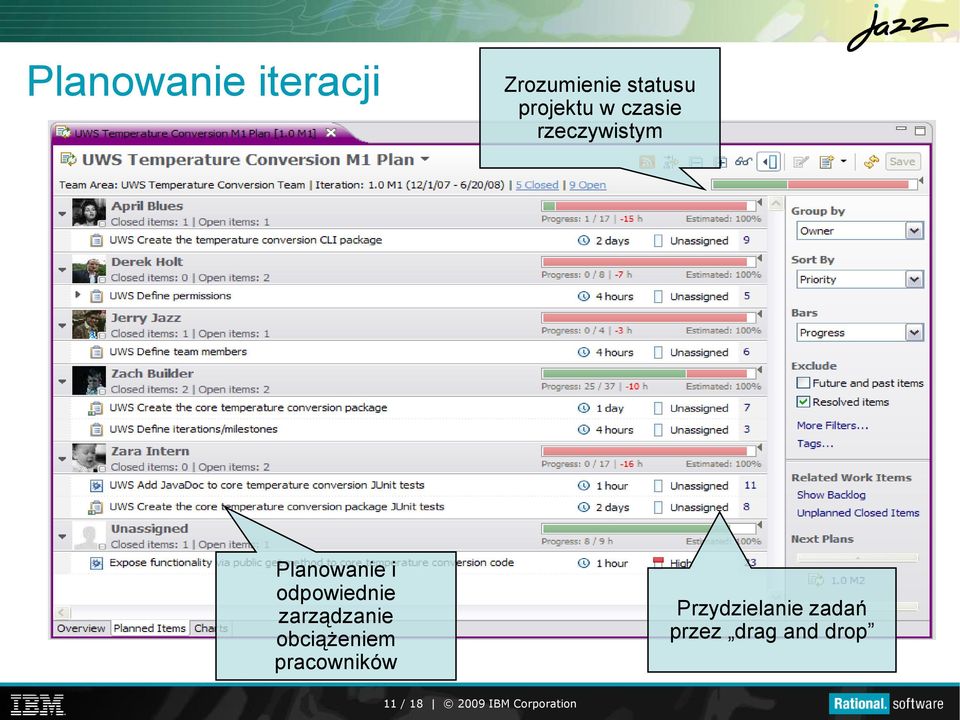Click the Unplanned Closed Items link

click(858, 513)
